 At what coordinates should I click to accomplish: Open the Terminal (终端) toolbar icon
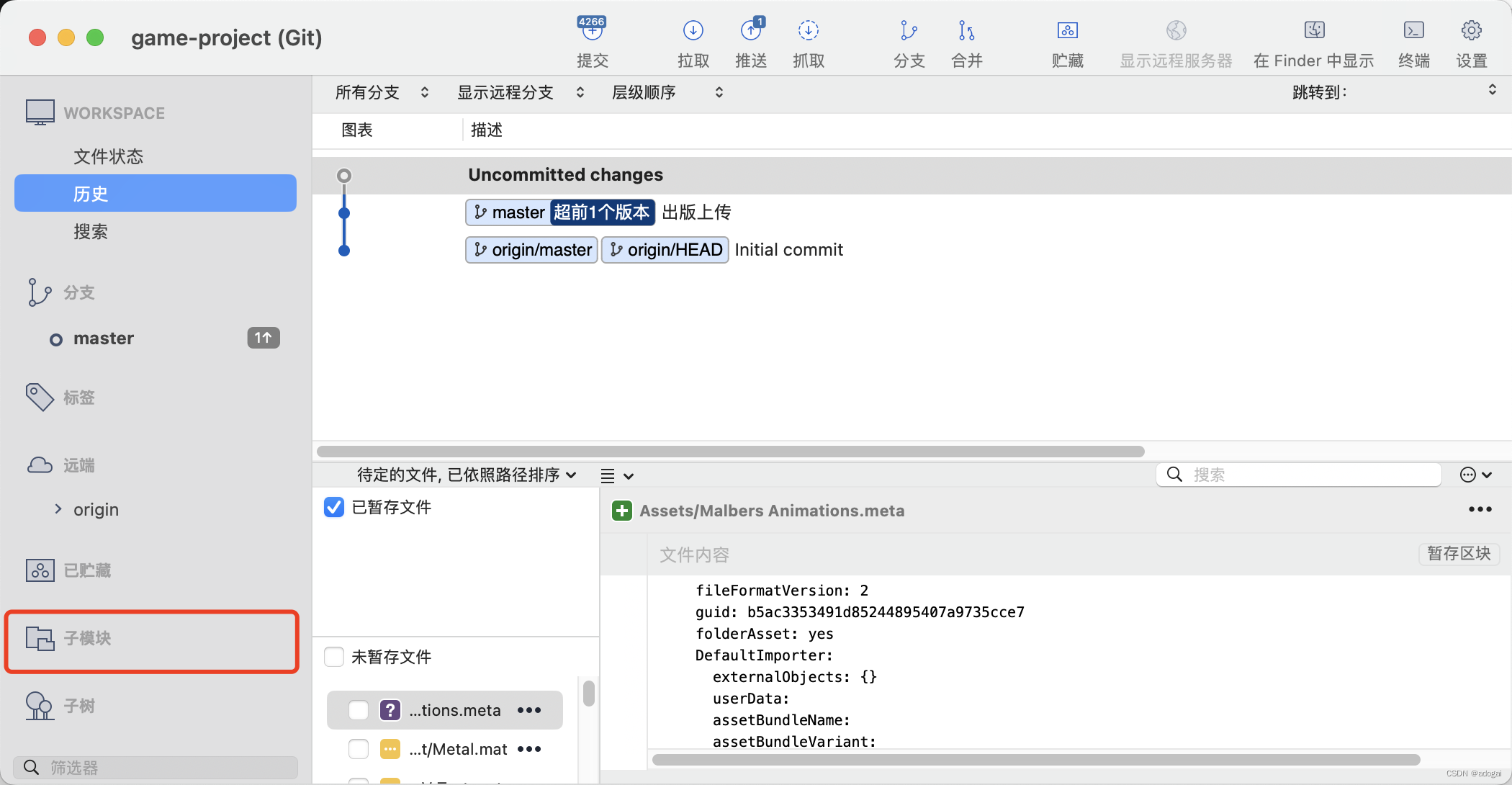point(1414,30)
